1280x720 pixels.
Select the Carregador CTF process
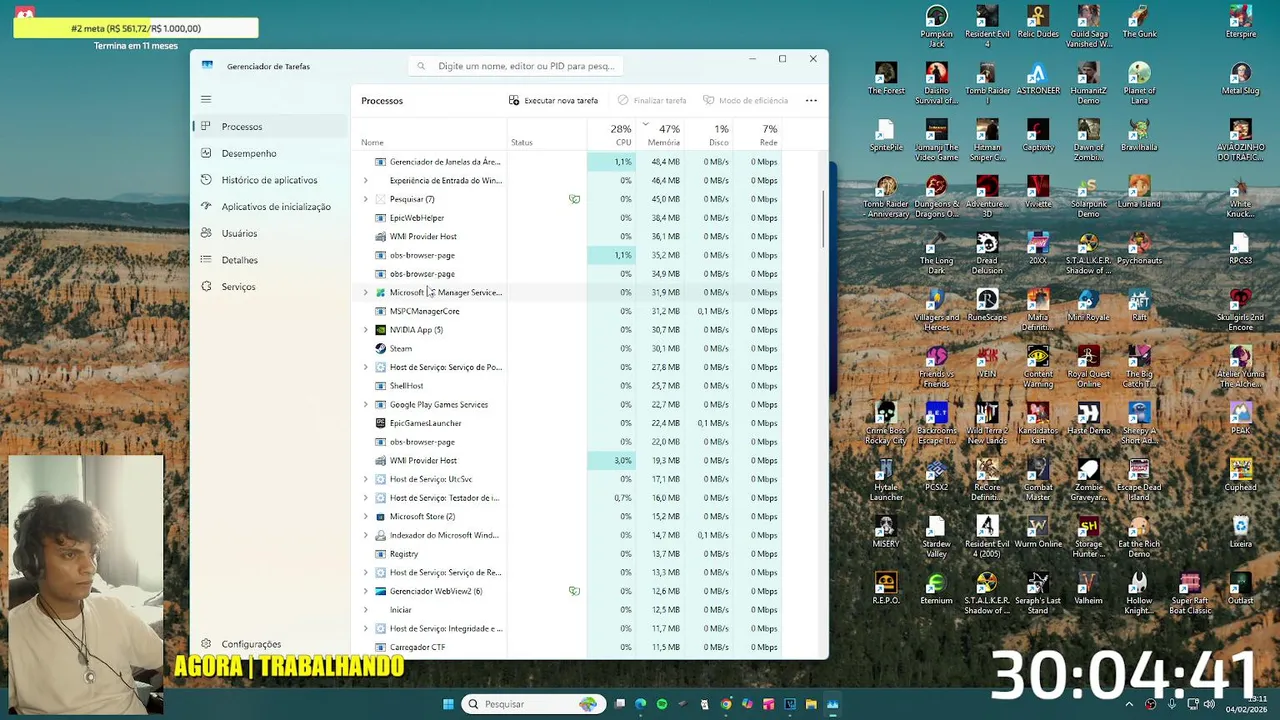tap(568, 647)
